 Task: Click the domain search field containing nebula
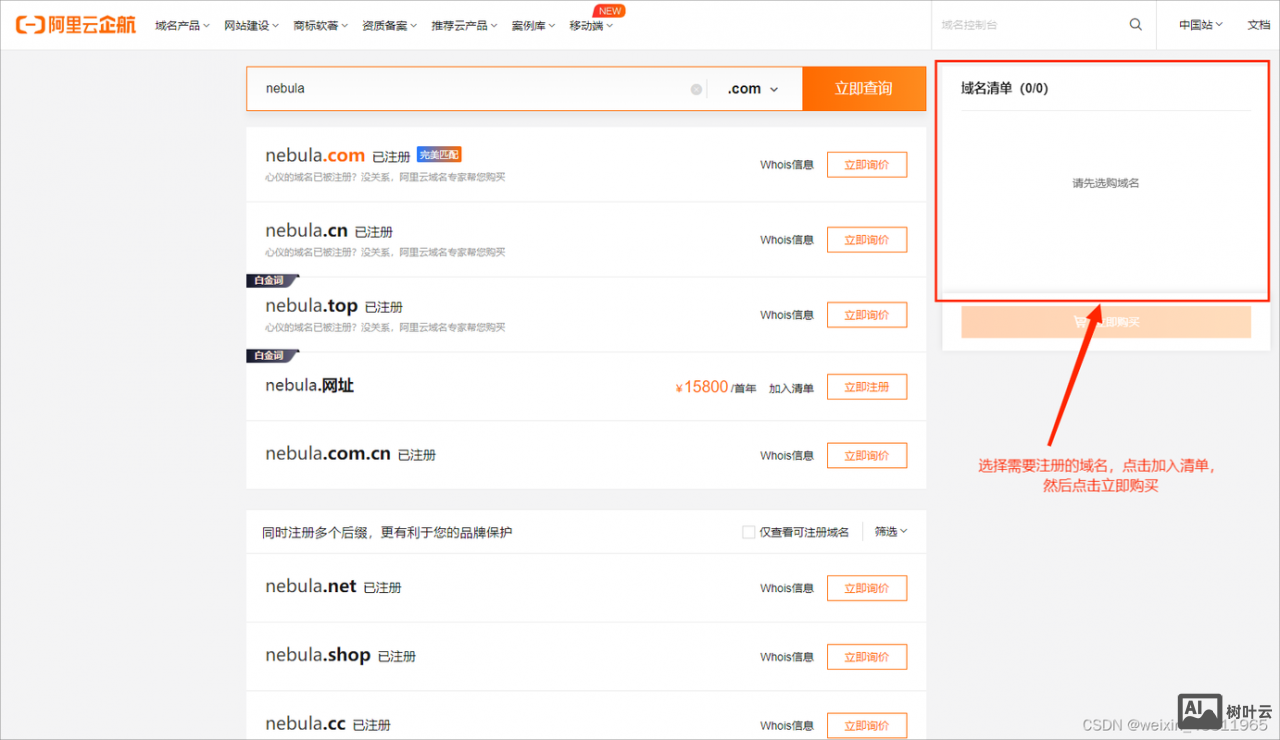coord(470,89)
